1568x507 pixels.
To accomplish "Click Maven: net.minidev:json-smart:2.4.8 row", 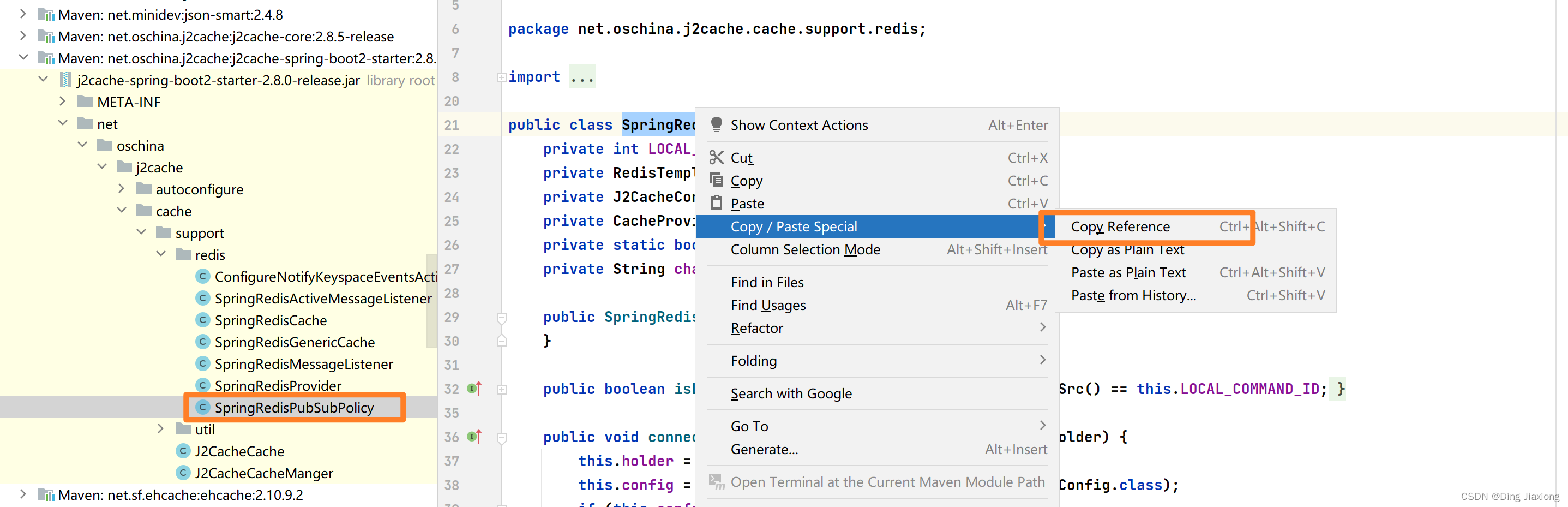I will [x=170, y=14].
